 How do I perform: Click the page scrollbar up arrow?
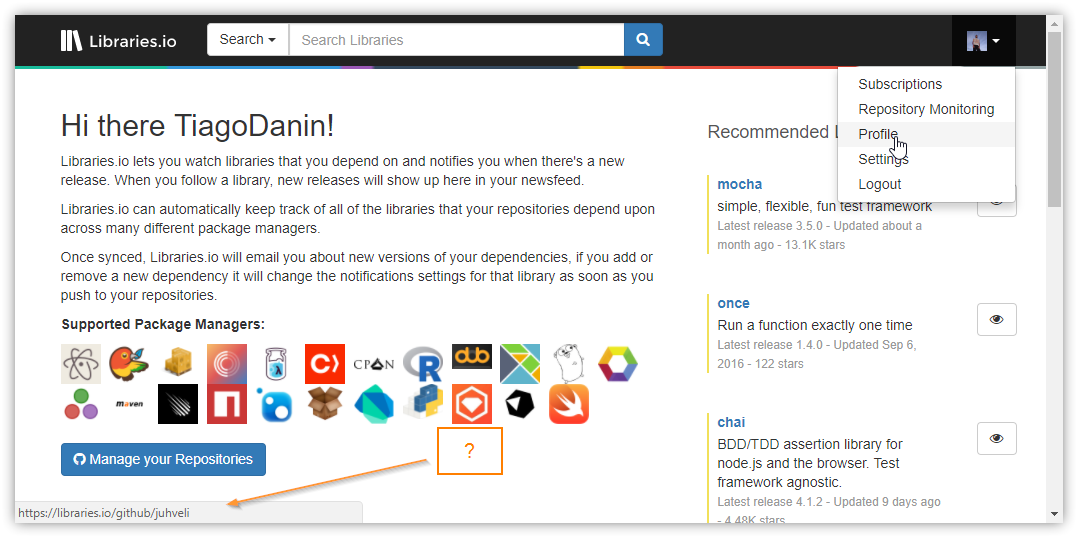tap(1054, 23)
